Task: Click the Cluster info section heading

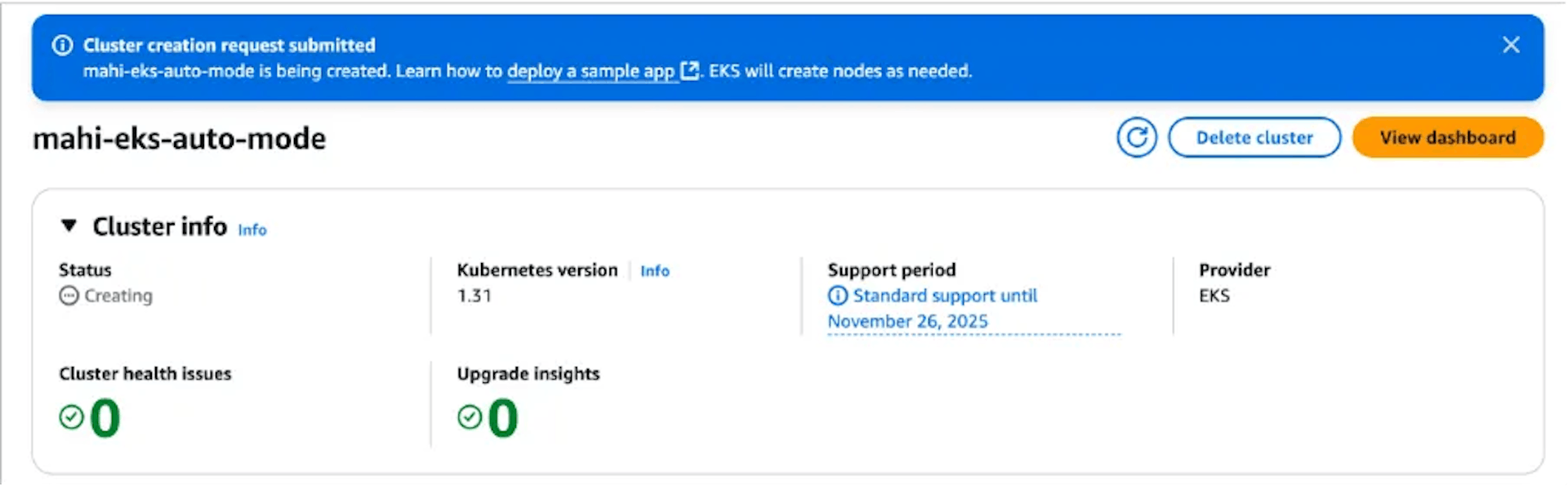Action: click(160, 226)
